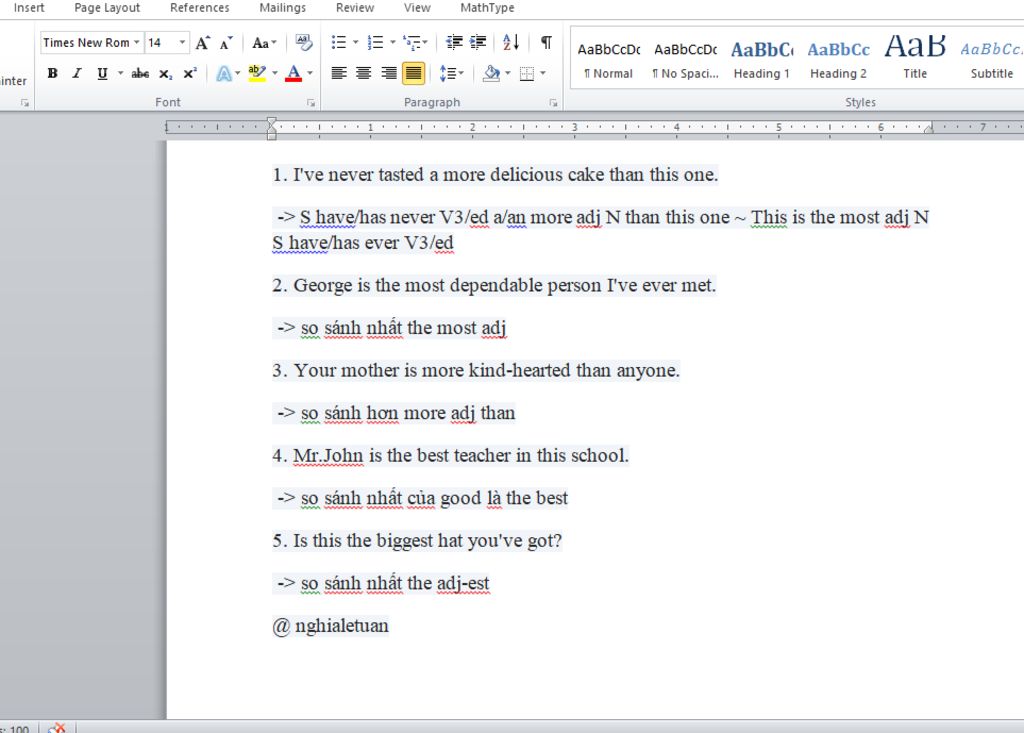The width and height of the screenshot is (1024, 733).
Task: Click the Clear Formatting icon
Action: tap(304, 43)
